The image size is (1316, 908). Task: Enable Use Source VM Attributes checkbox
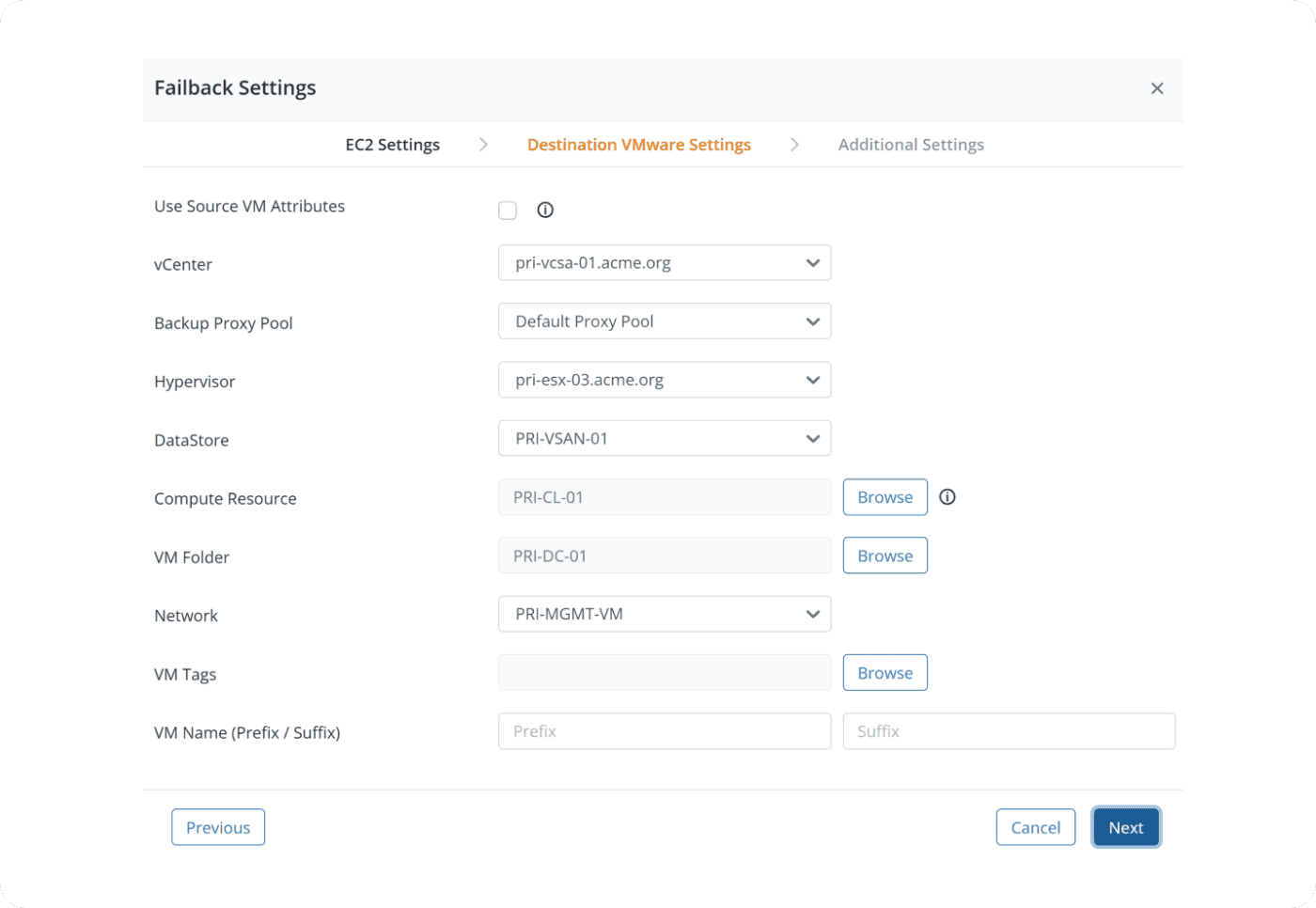[x=508, y=211]
